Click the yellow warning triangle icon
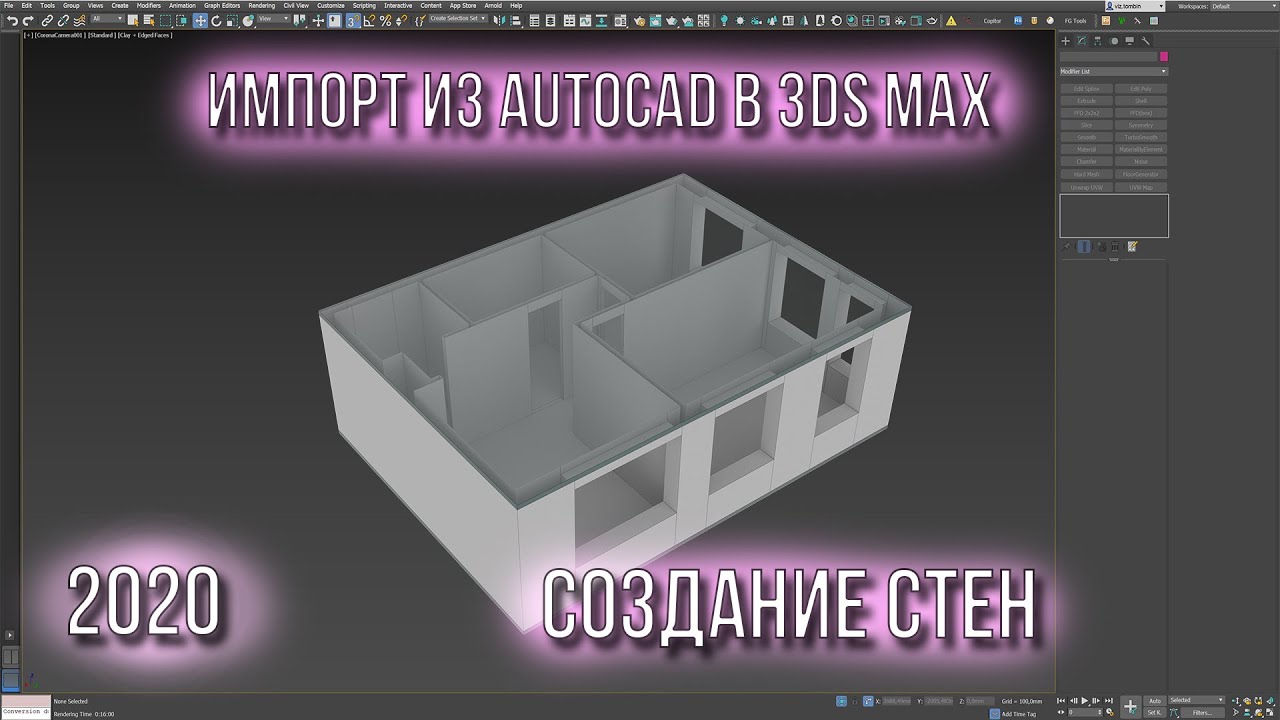 (951, 20)
